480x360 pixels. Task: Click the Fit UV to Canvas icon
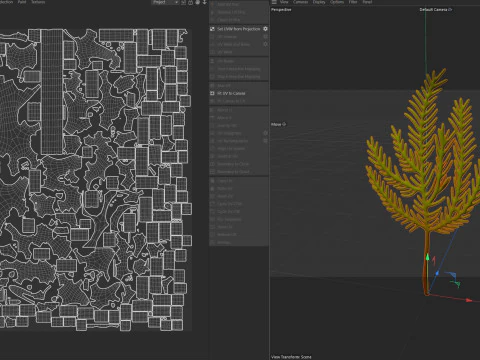212,93
